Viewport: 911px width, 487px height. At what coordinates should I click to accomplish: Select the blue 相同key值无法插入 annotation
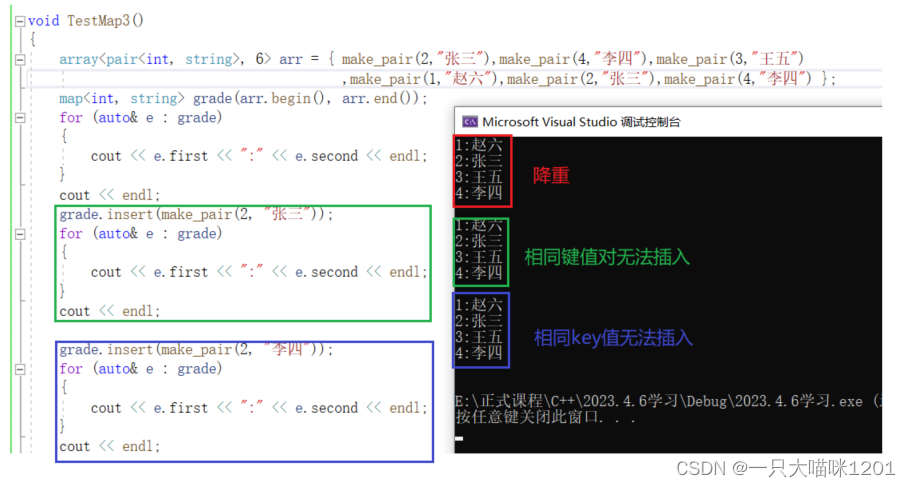[613, 337]
